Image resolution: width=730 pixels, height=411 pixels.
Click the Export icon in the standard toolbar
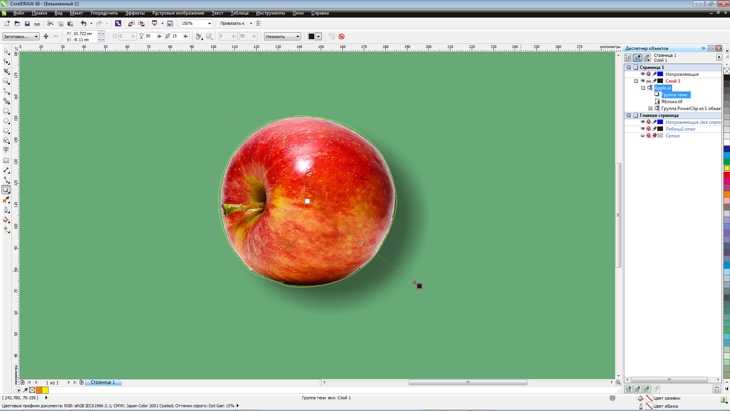click(141, 23)
